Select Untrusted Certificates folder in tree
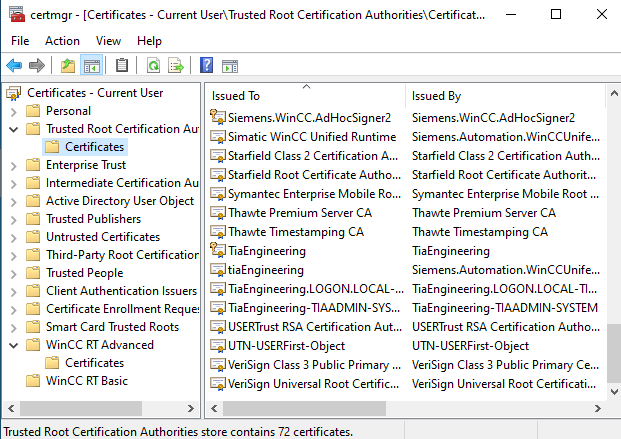 click(x=102, y=237)
